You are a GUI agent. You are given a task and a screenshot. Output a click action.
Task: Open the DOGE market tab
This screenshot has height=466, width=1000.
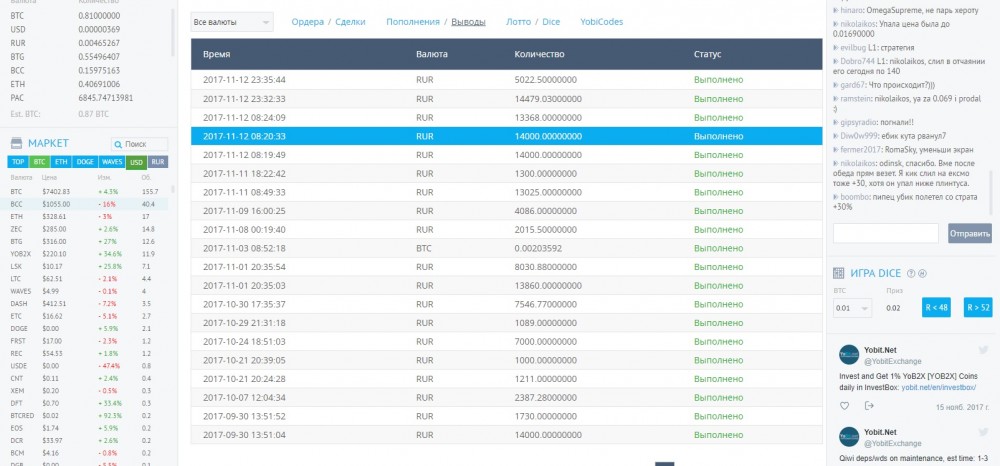[x=84, y=161]
